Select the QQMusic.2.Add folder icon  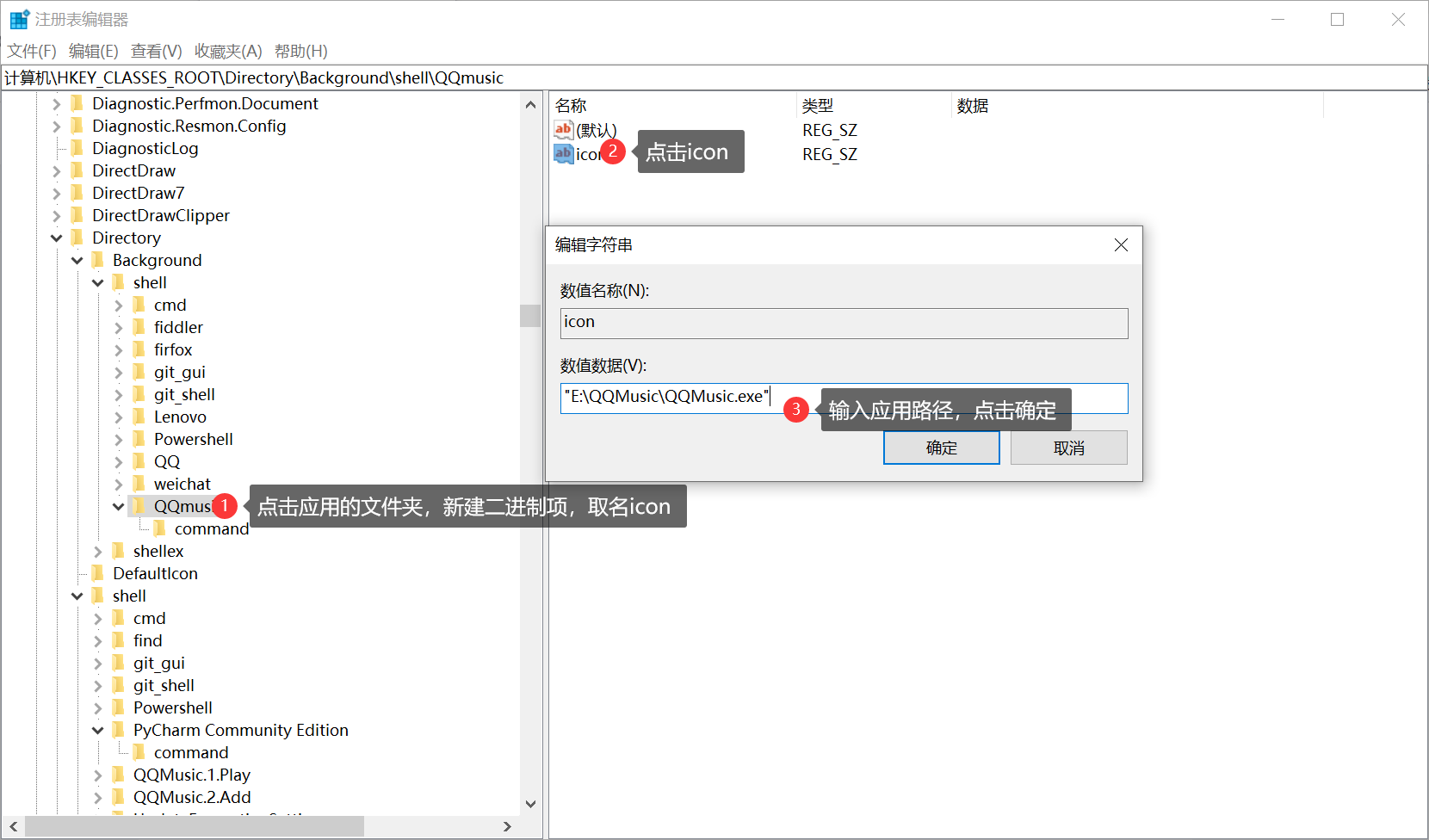pyautogui.click(x=118, y=797)
